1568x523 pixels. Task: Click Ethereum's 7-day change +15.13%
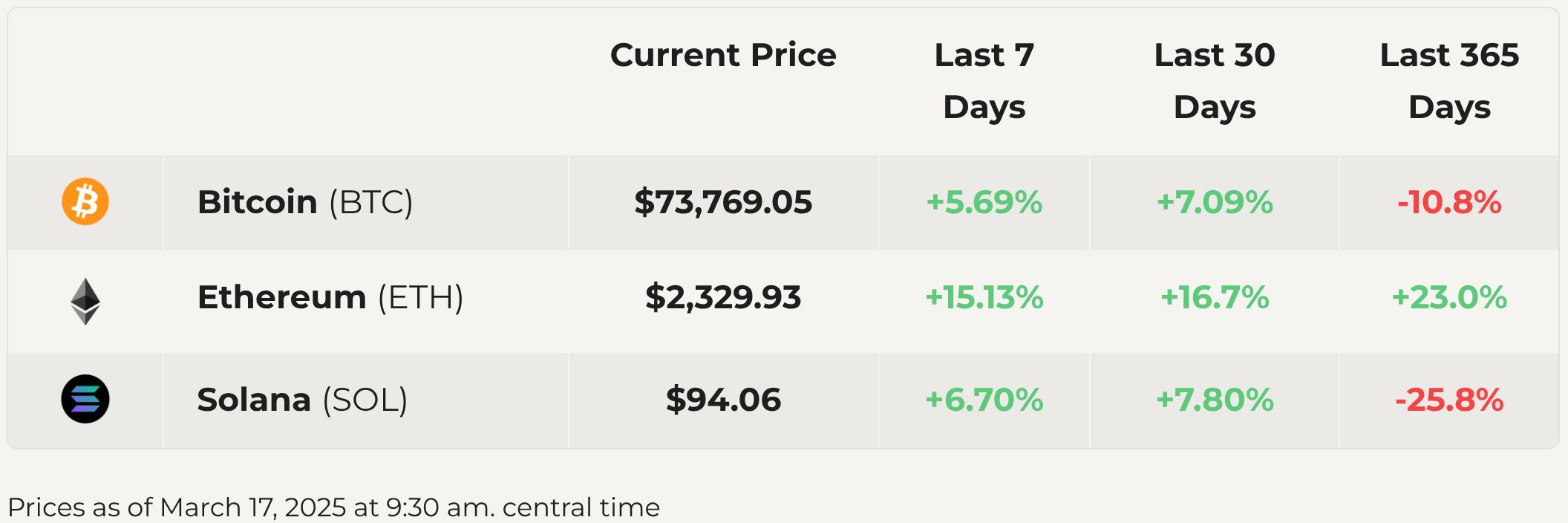point(984,297)
